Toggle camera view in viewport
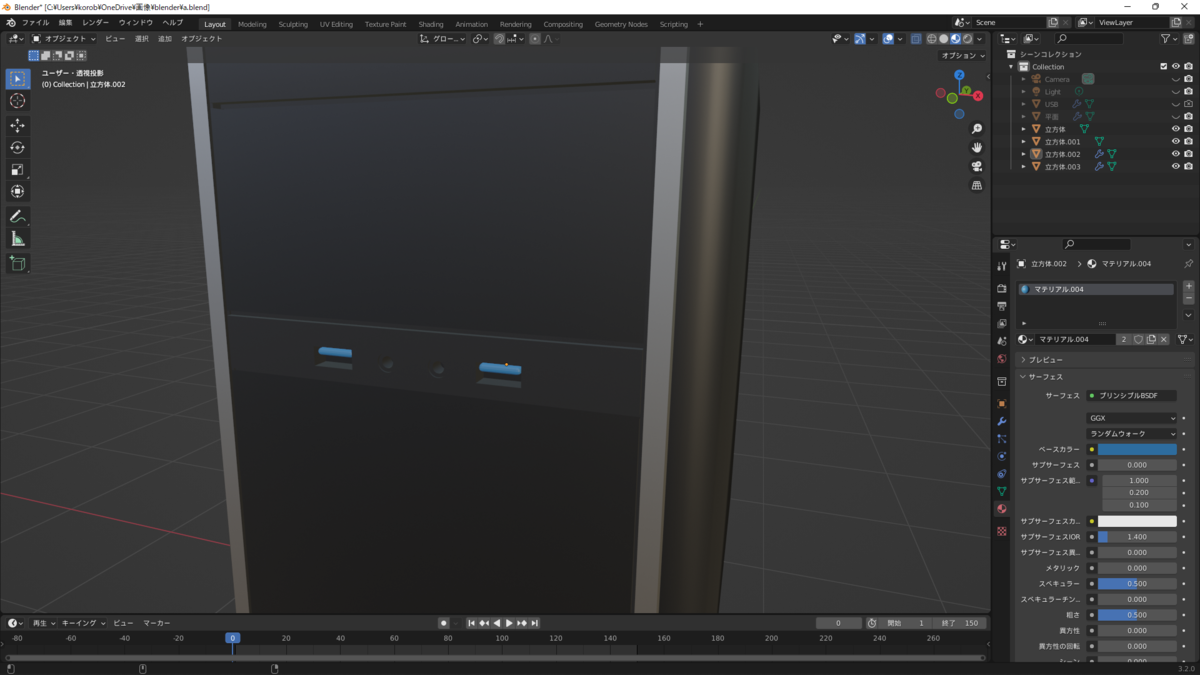 (x=977, y=167)
